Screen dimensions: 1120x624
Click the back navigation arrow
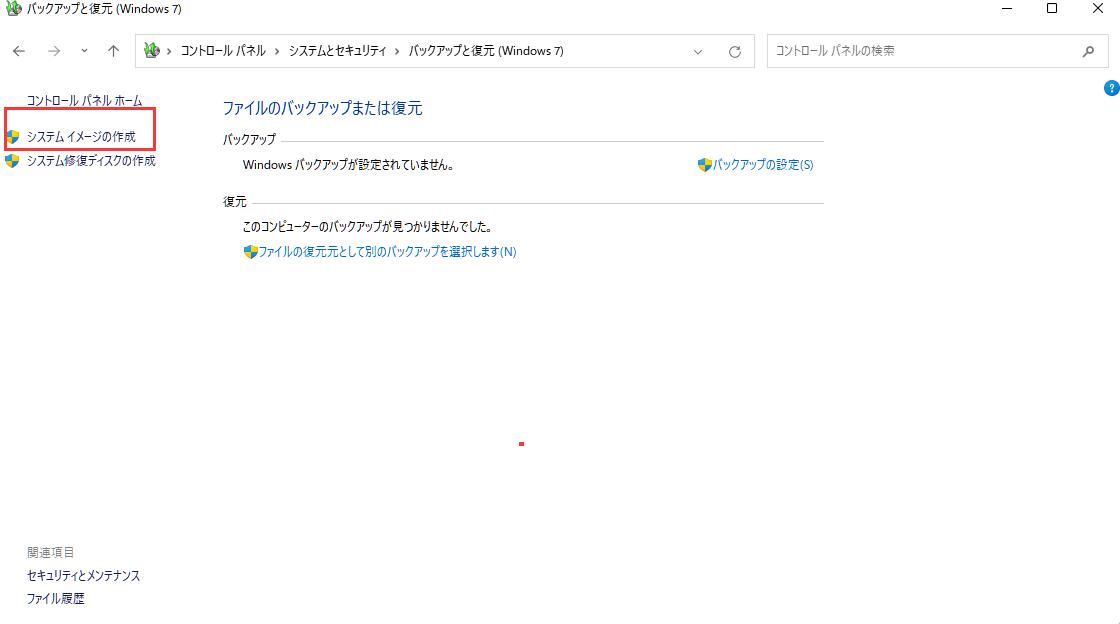18,50
